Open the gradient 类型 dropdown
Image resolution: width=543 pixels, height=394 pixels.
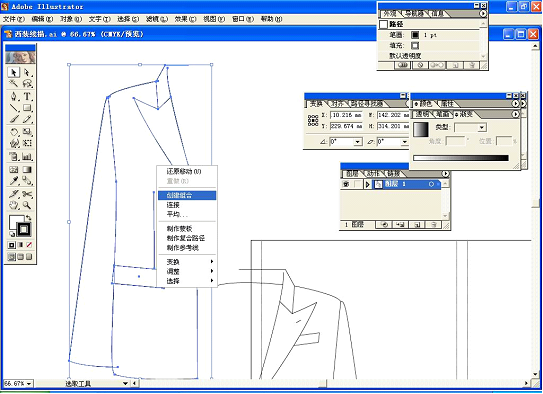coord(481,127)
